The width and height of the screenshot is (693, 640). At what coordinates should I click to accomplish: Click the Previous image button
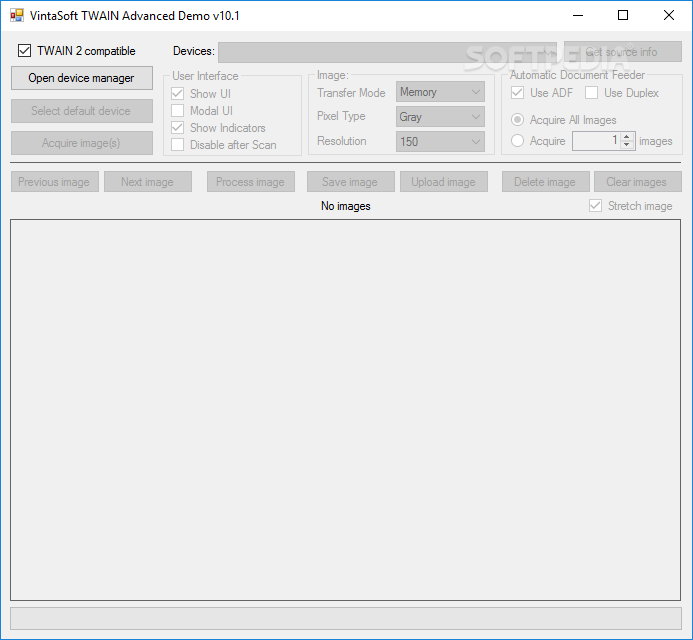[x=55, y=182]
